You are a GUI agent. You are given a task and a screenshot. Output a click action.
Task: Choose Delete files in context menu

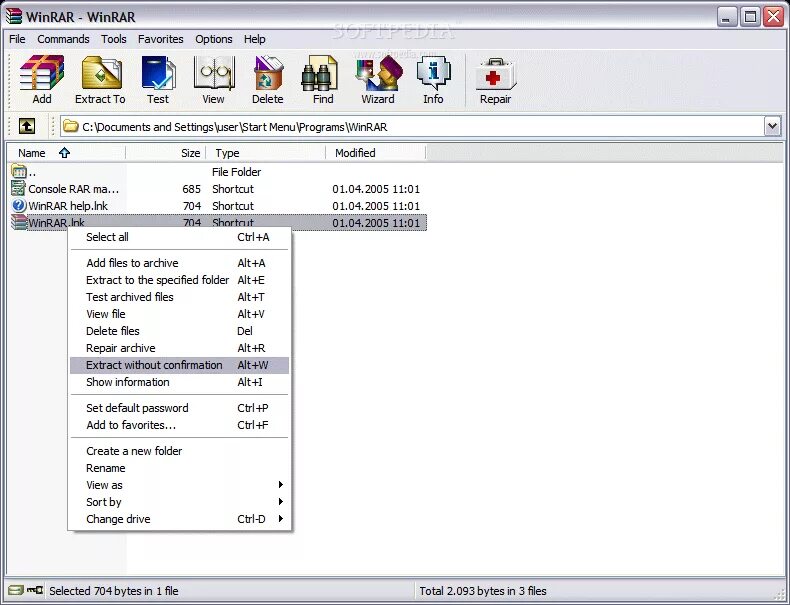click(x=179, y=331)
